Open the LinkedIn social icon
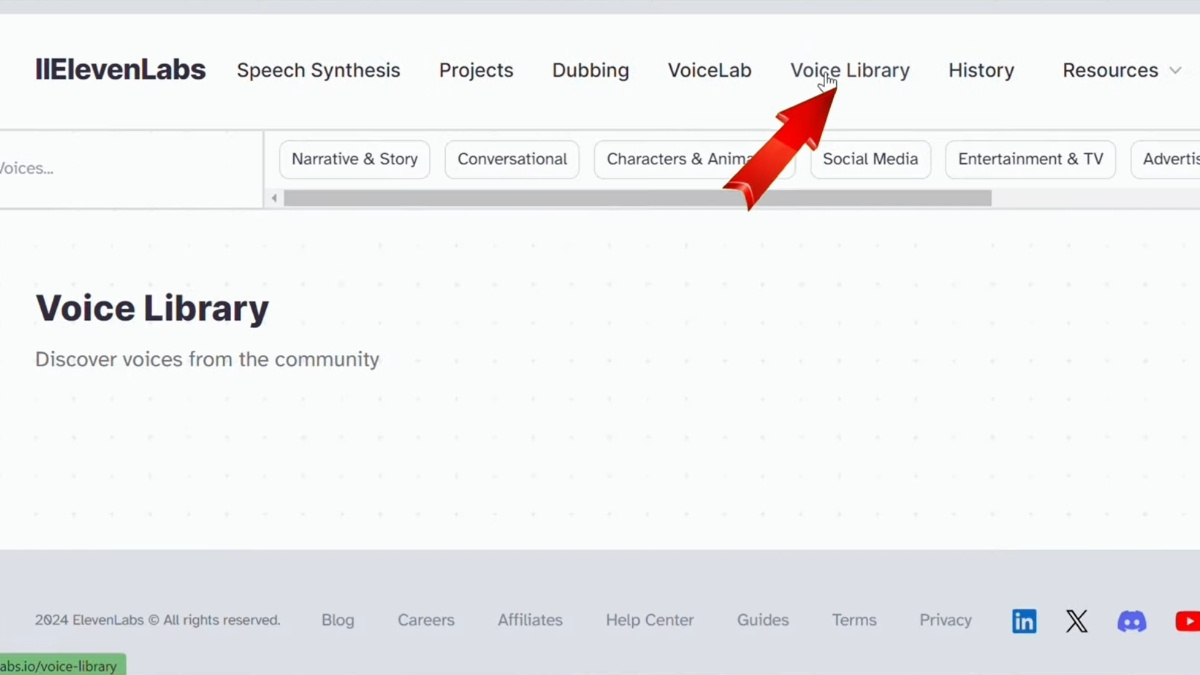 tap(1024, 621)
